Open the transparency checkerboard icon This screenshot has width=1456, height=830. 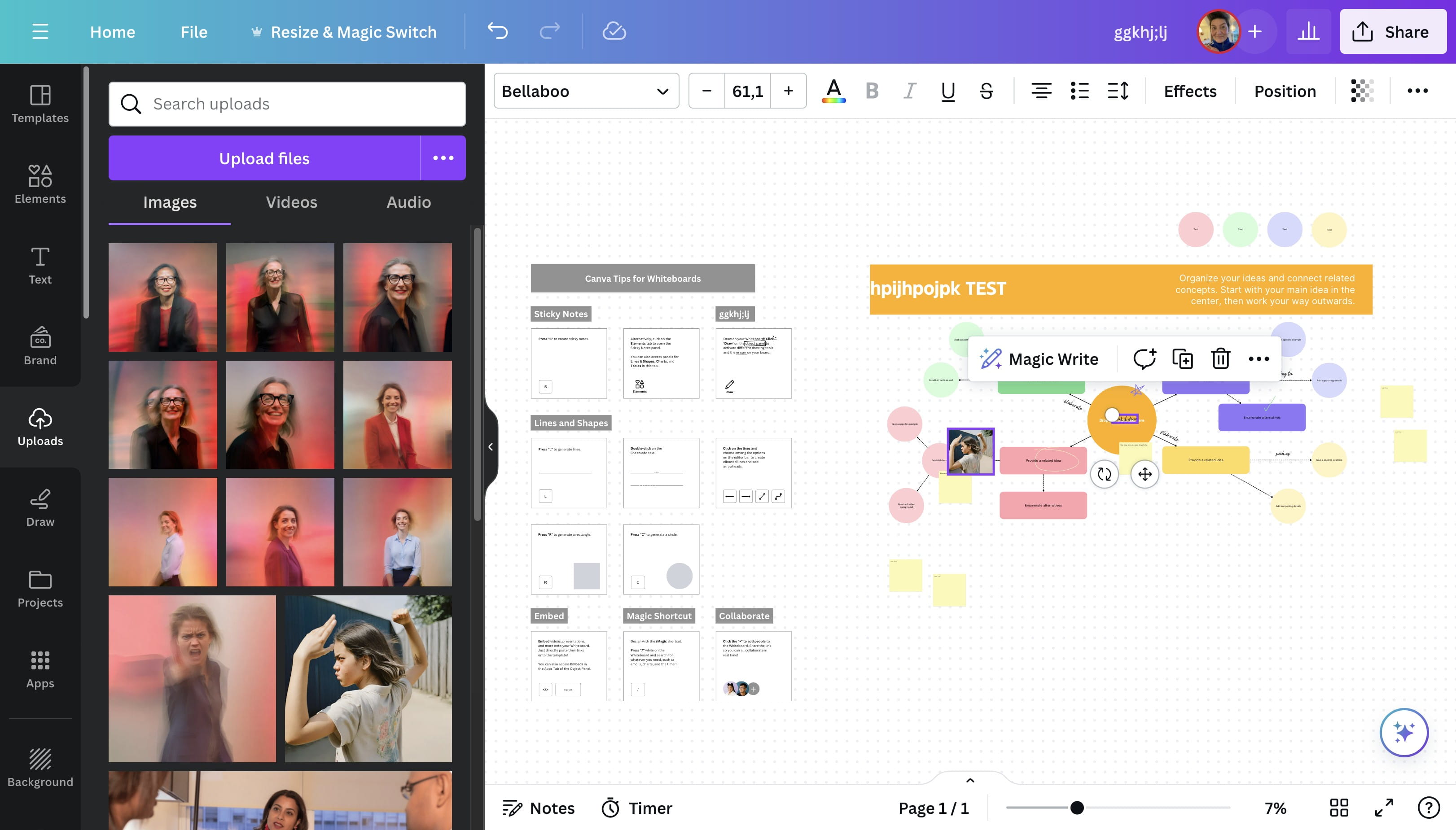tap(1362, 91)
